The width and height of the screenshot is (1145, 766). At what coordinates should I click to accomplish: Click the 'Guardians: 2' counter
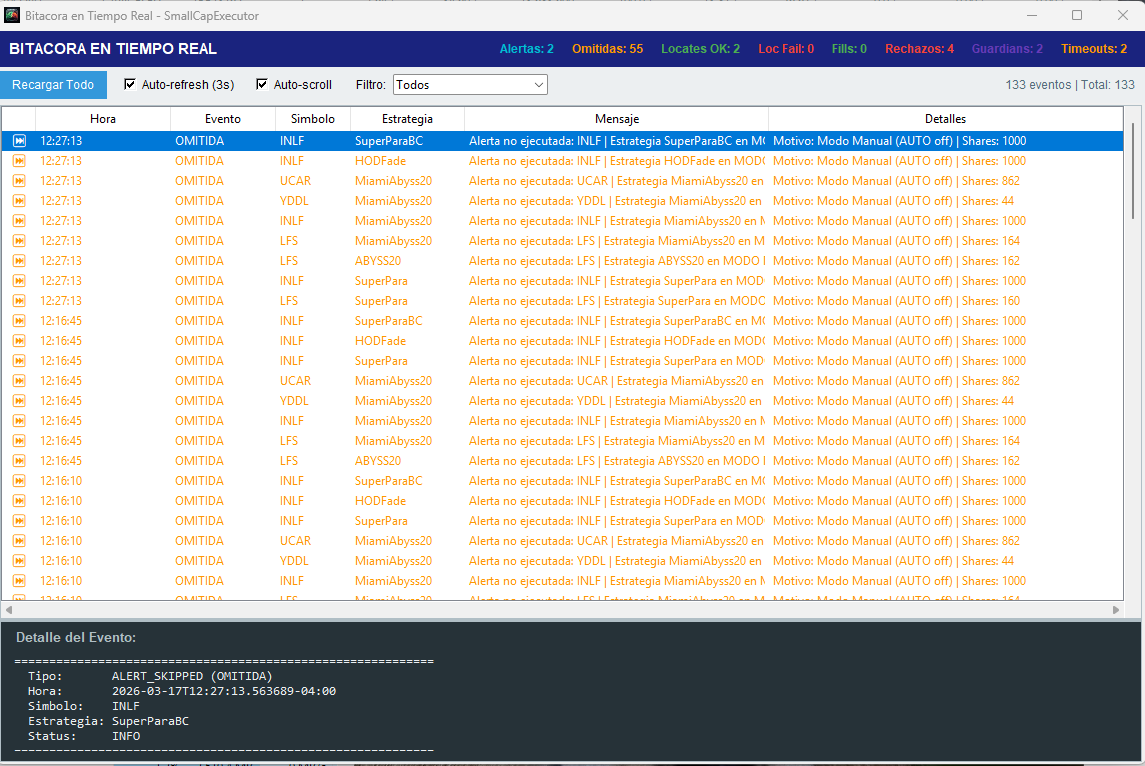pyautogui.click(x=1007, y=49)
